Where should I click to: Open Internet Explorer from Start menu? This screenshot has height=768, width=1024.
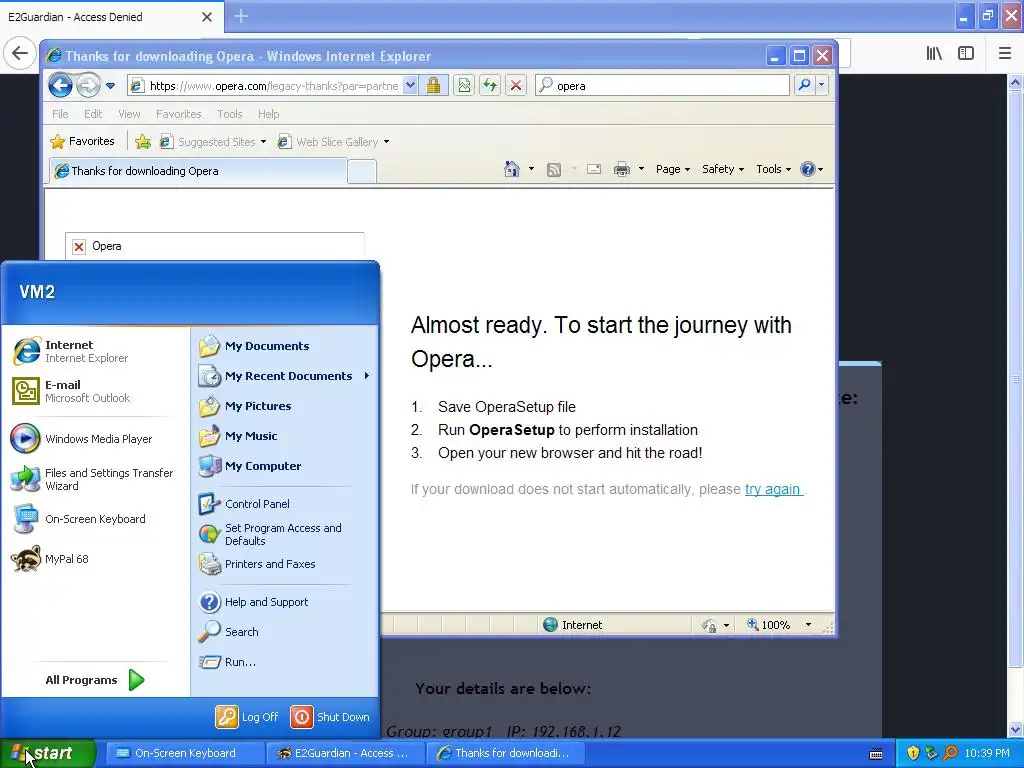click(x=95, y=351)
